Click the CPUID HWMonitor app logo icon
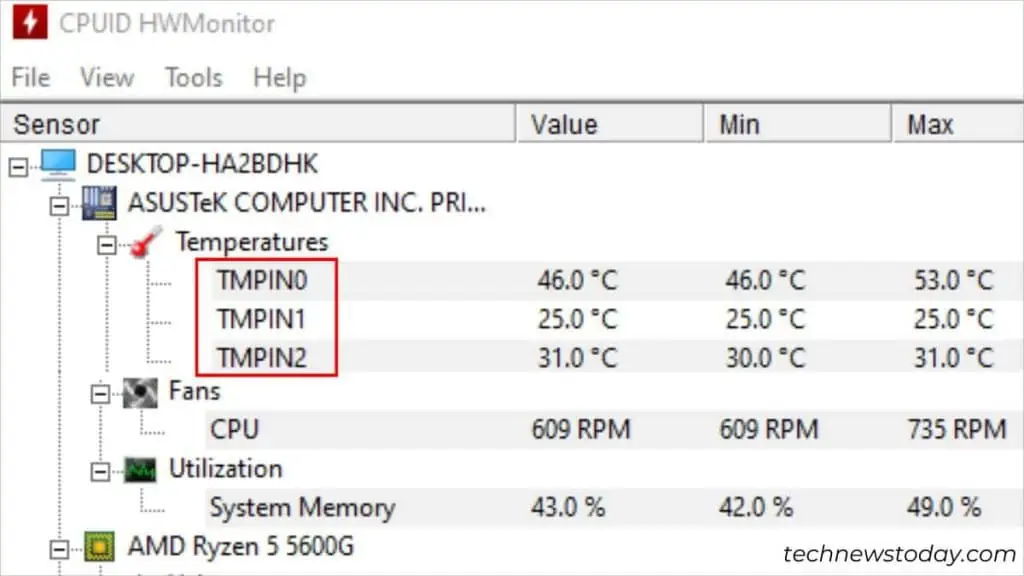Image resolution: width=1024 pixels, height=576 pixels. point(31,22)
